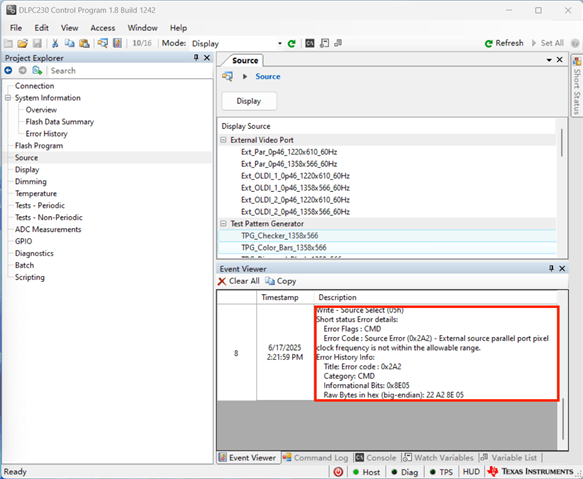Click the Source breadcrumb link
The width and height of the screenshot is (583, 479).
[x=268, y=77]
